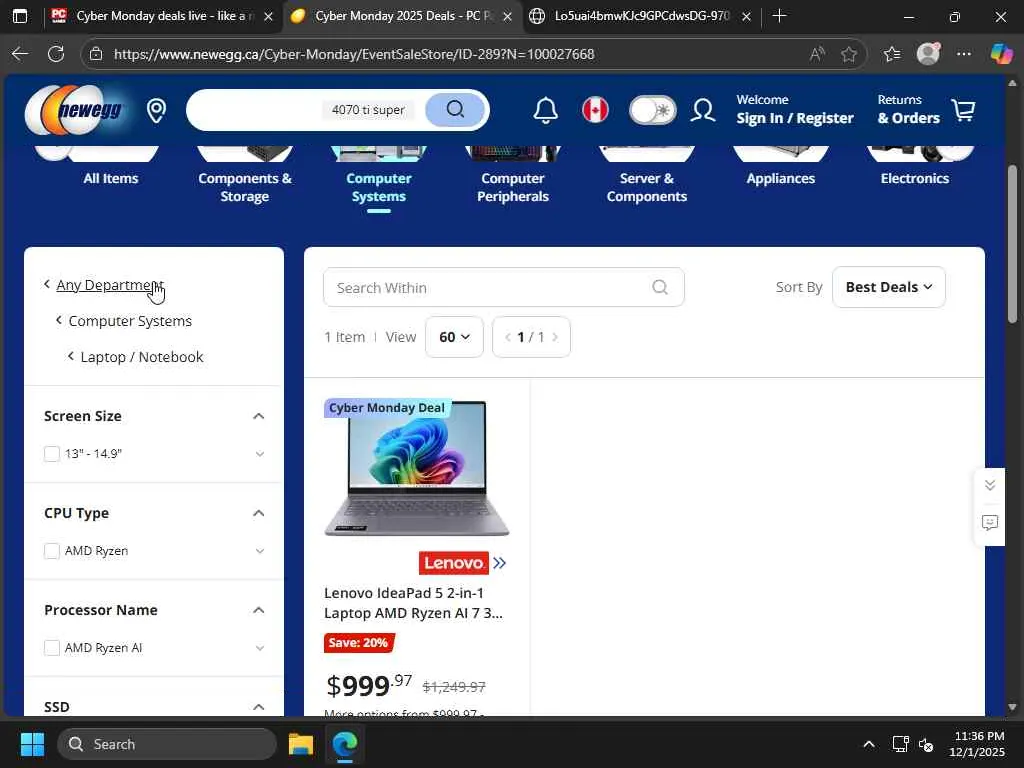Check the 13" - 14.9" screen size box
The height and width of the screenshot is (768, 1024).
click(52, 454)
